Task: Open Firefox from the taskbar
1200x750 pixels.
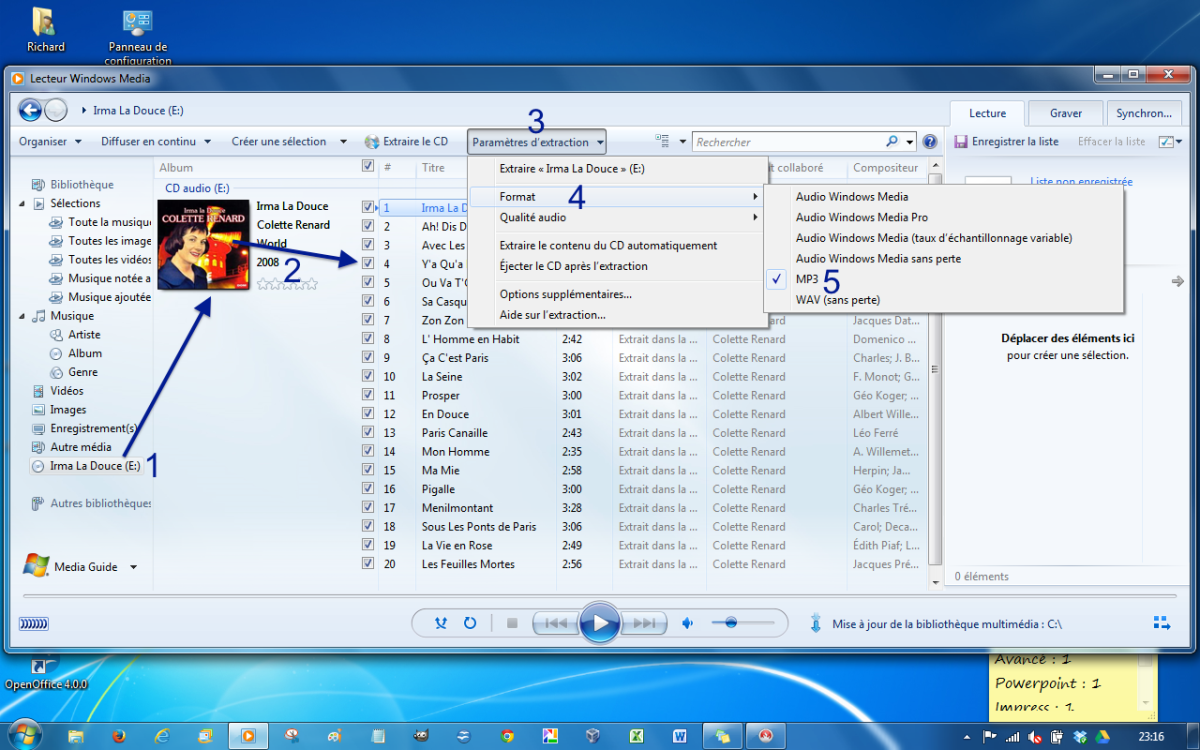Action: (x=119, y=736)
